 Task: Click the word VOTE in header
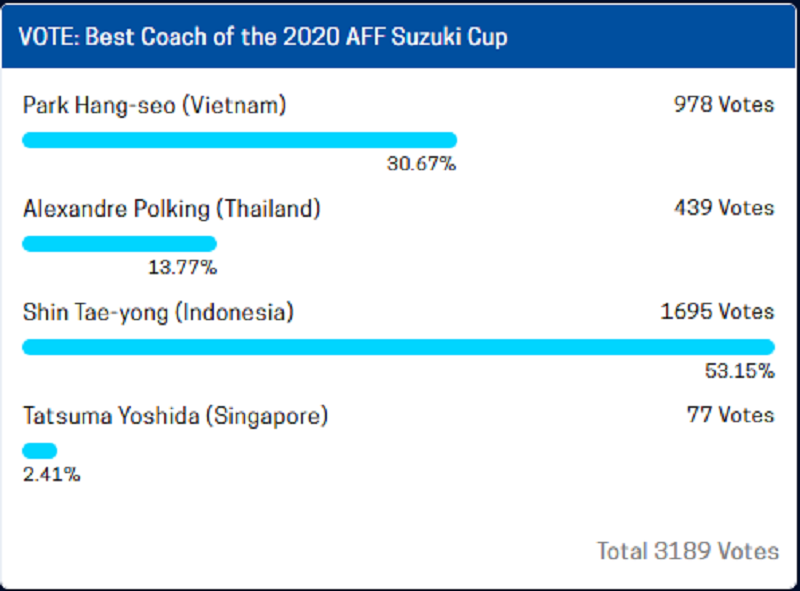49,37
